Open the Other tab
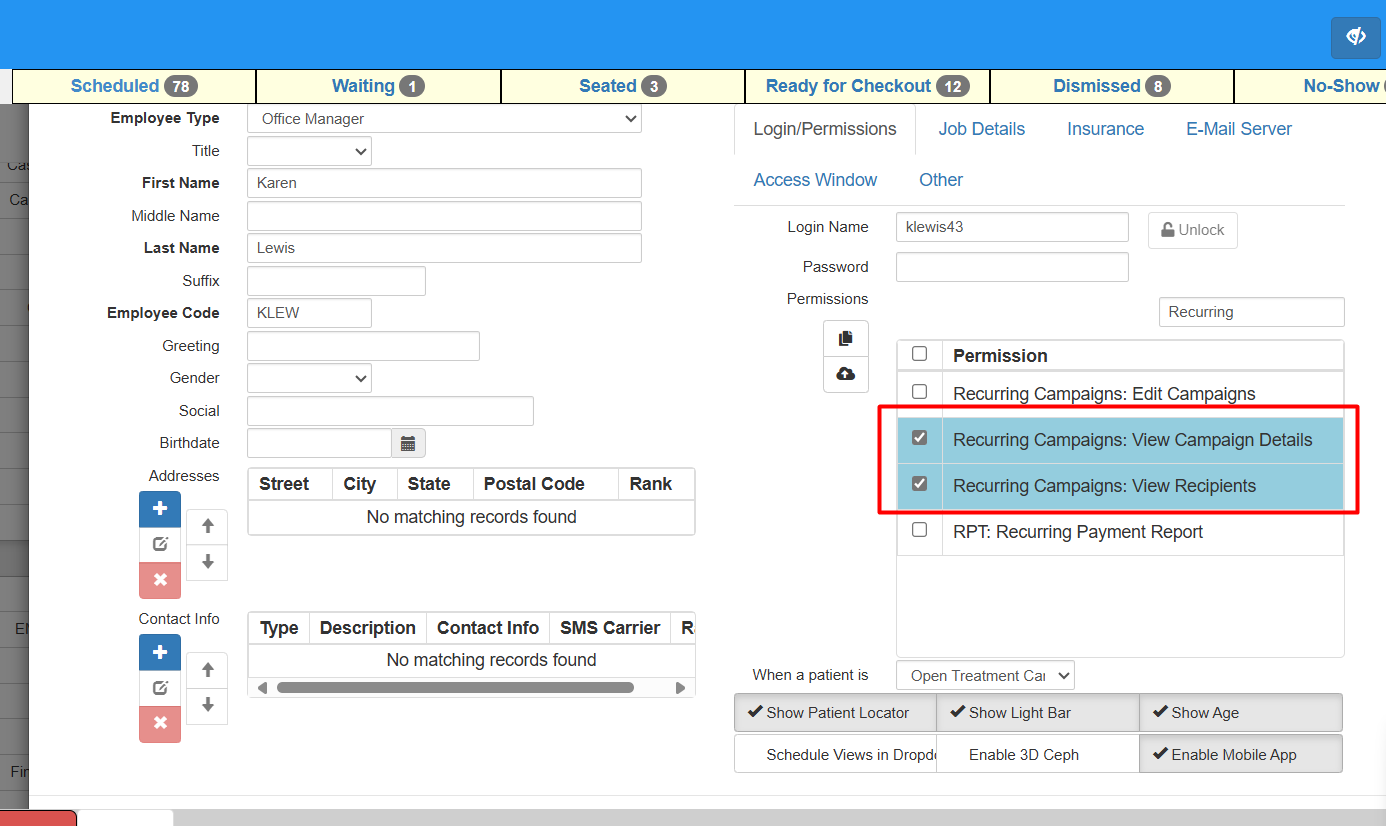Screen dimensions: 1386x826 pos(941,180)
